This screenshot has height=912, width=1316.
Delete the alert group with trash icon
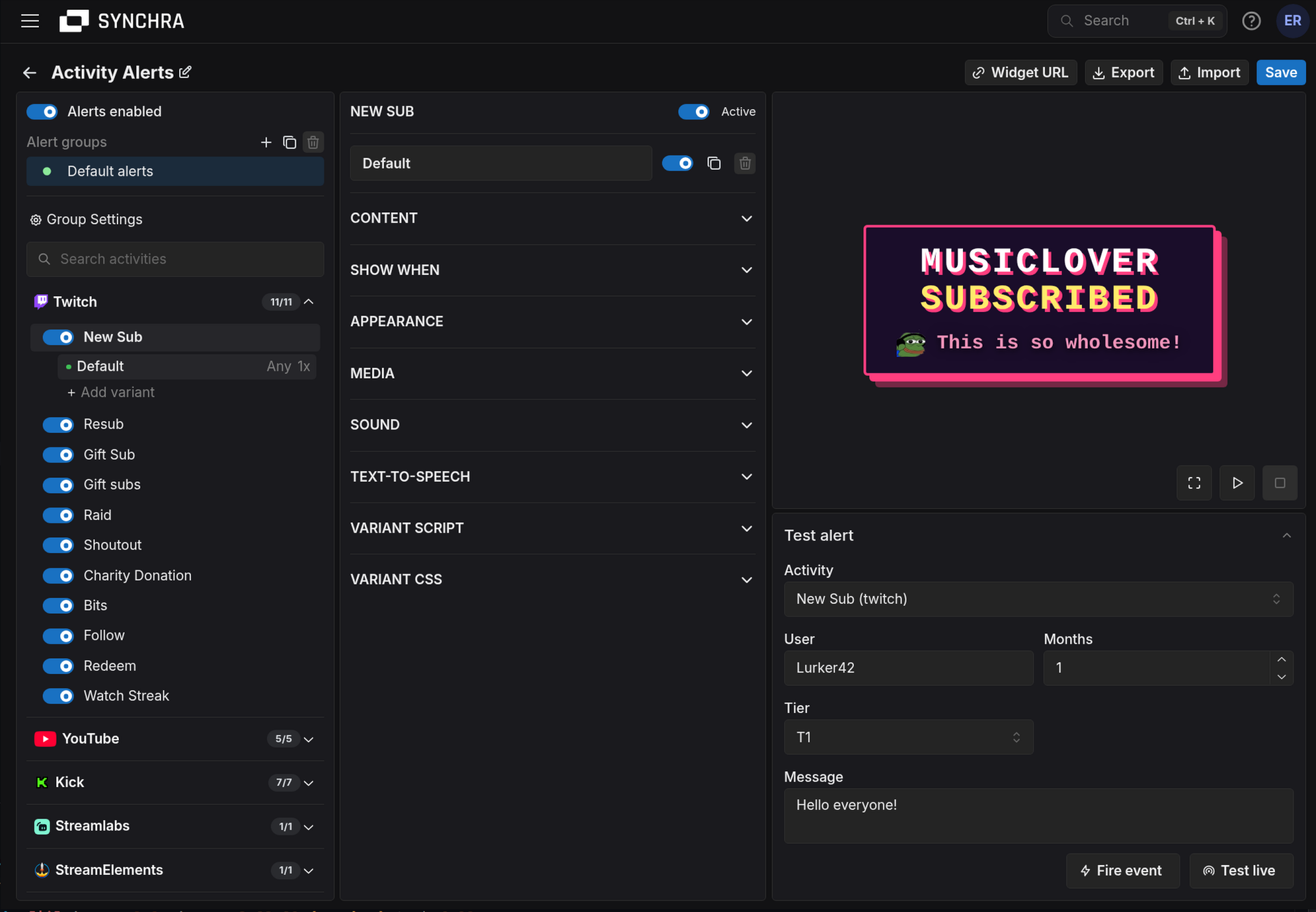click(x=313, y=142)
